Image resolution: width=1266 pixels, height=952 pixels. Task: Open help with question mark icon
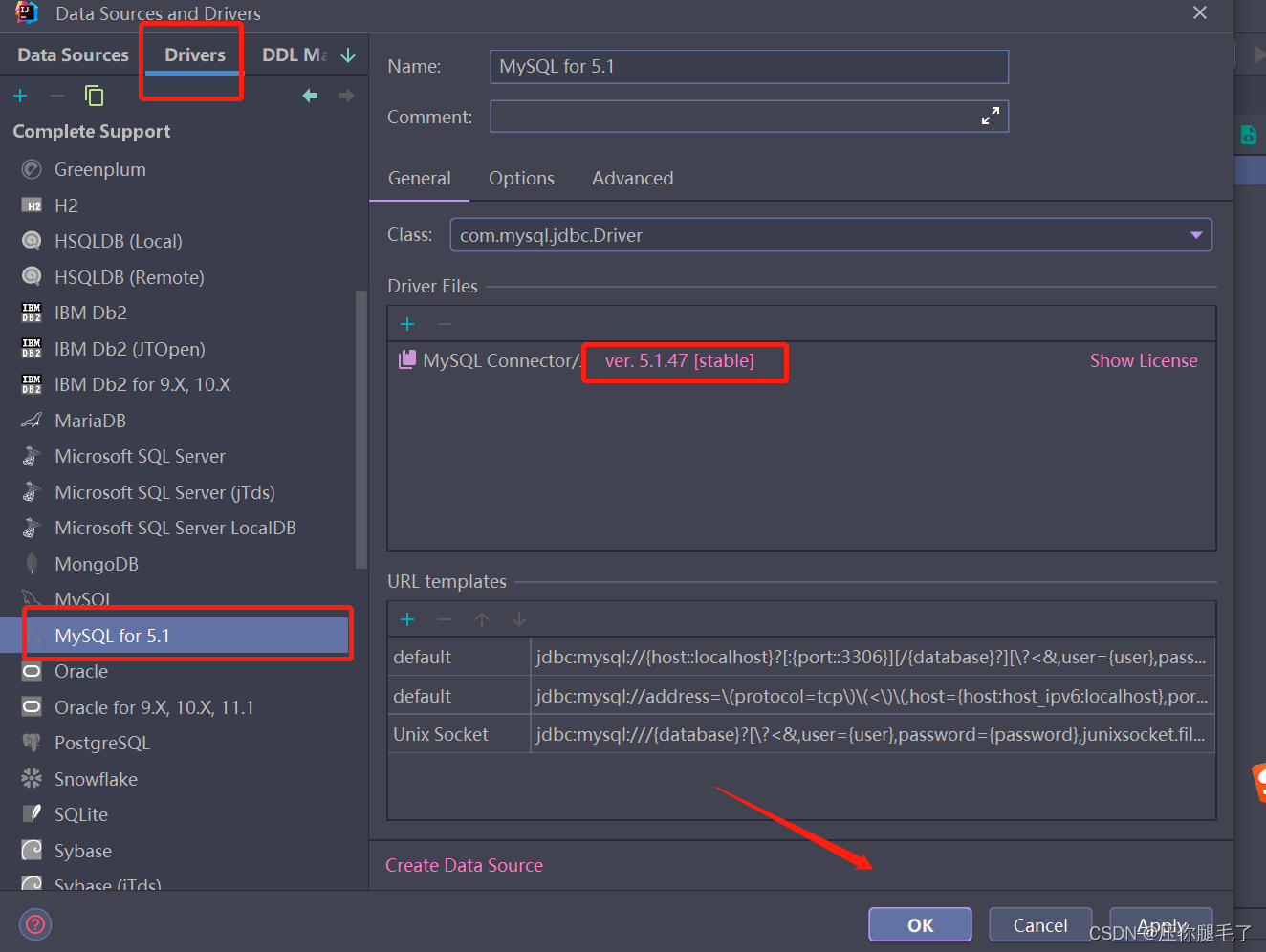click(x=35, y=924)
